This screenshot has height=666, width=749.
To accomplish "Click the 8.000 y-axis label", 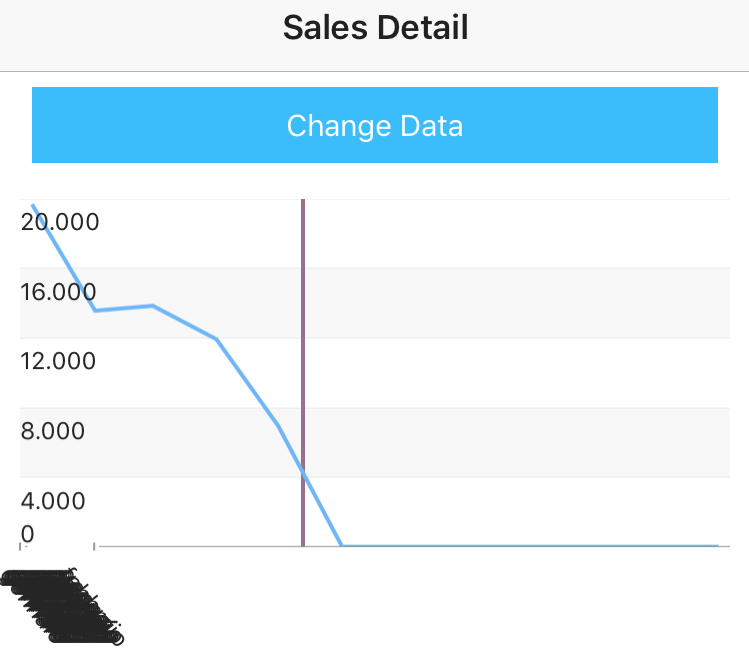I will 53,431.
